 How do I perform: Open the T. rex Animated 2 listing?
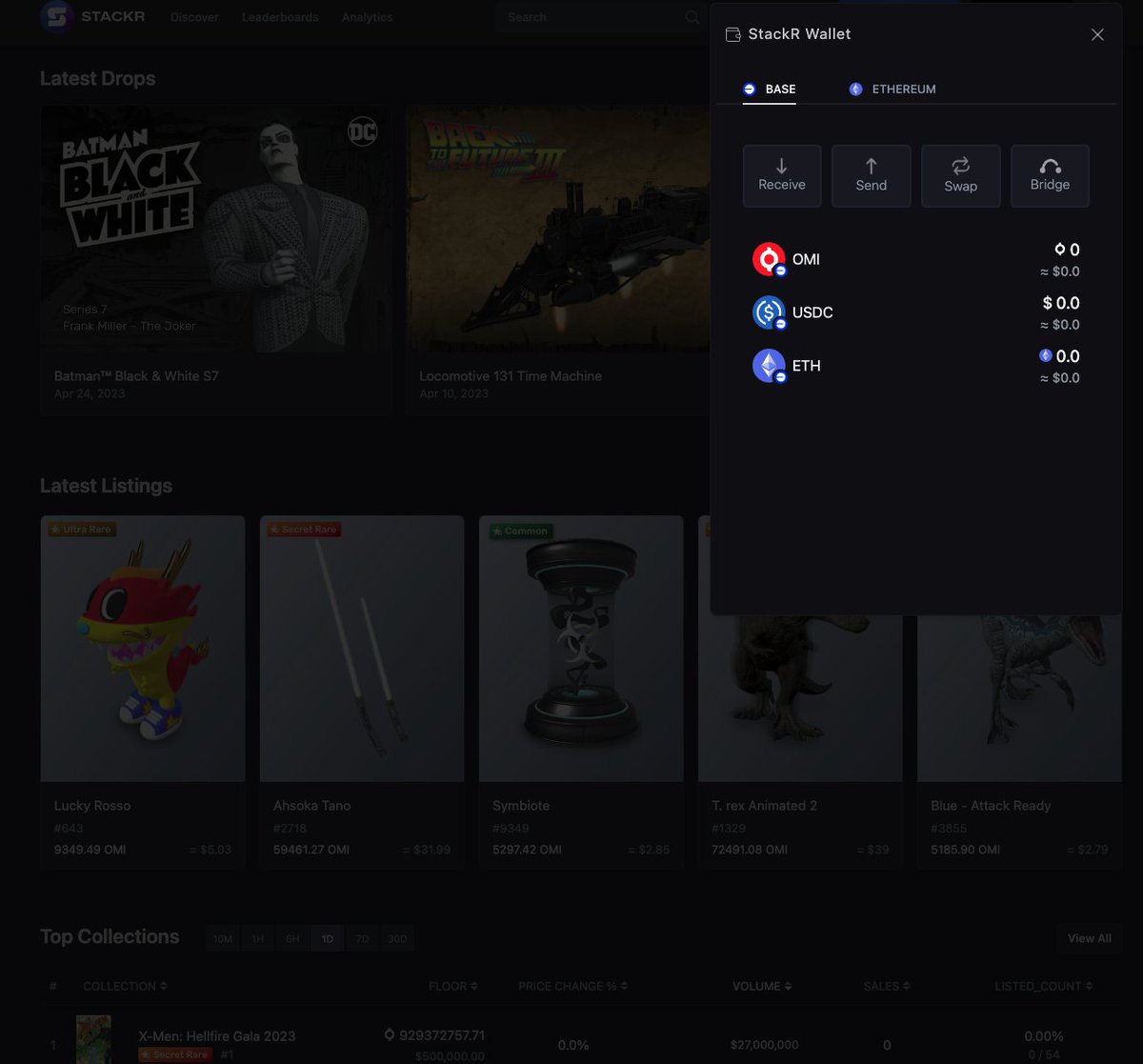(800, 743)
